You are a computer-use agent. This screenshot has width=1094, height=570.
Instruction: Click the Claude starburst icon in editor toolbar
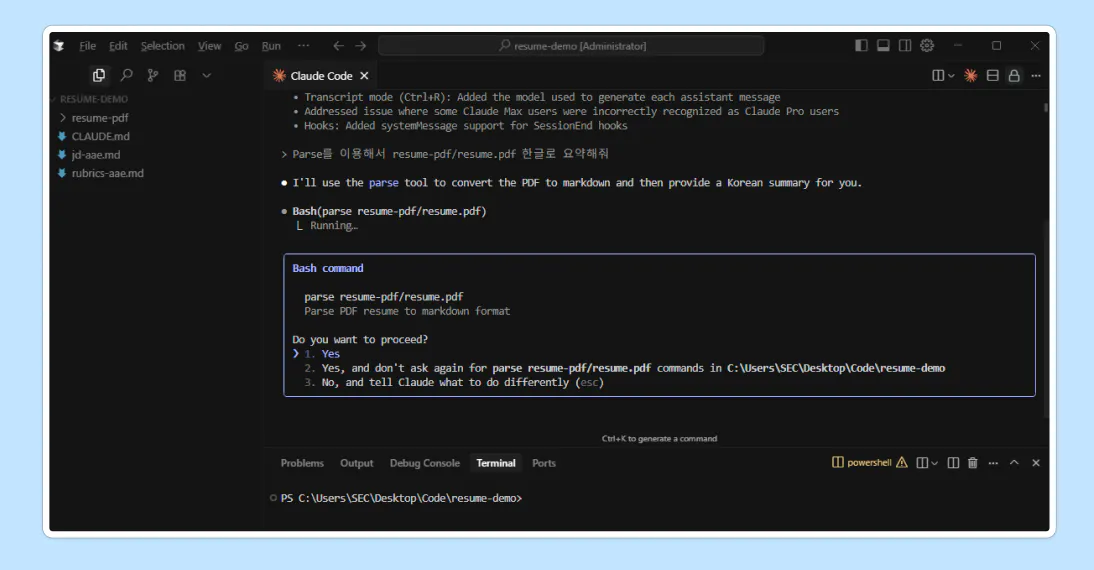pos(971,75)
